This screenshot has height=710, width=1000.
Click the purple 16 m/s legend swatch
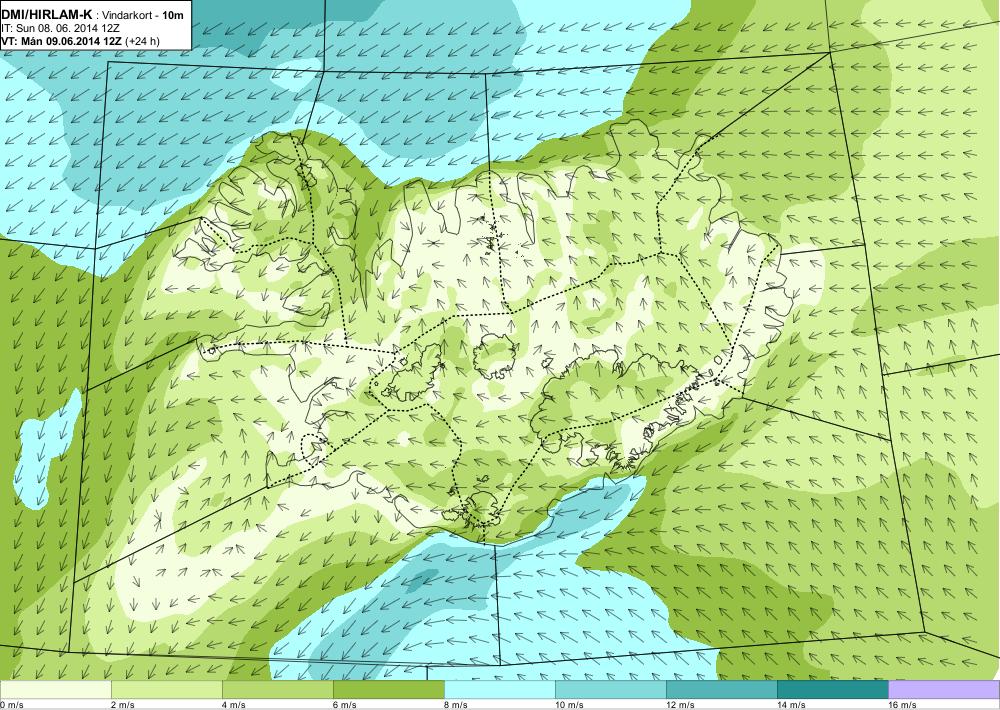[x=944, y=690]
